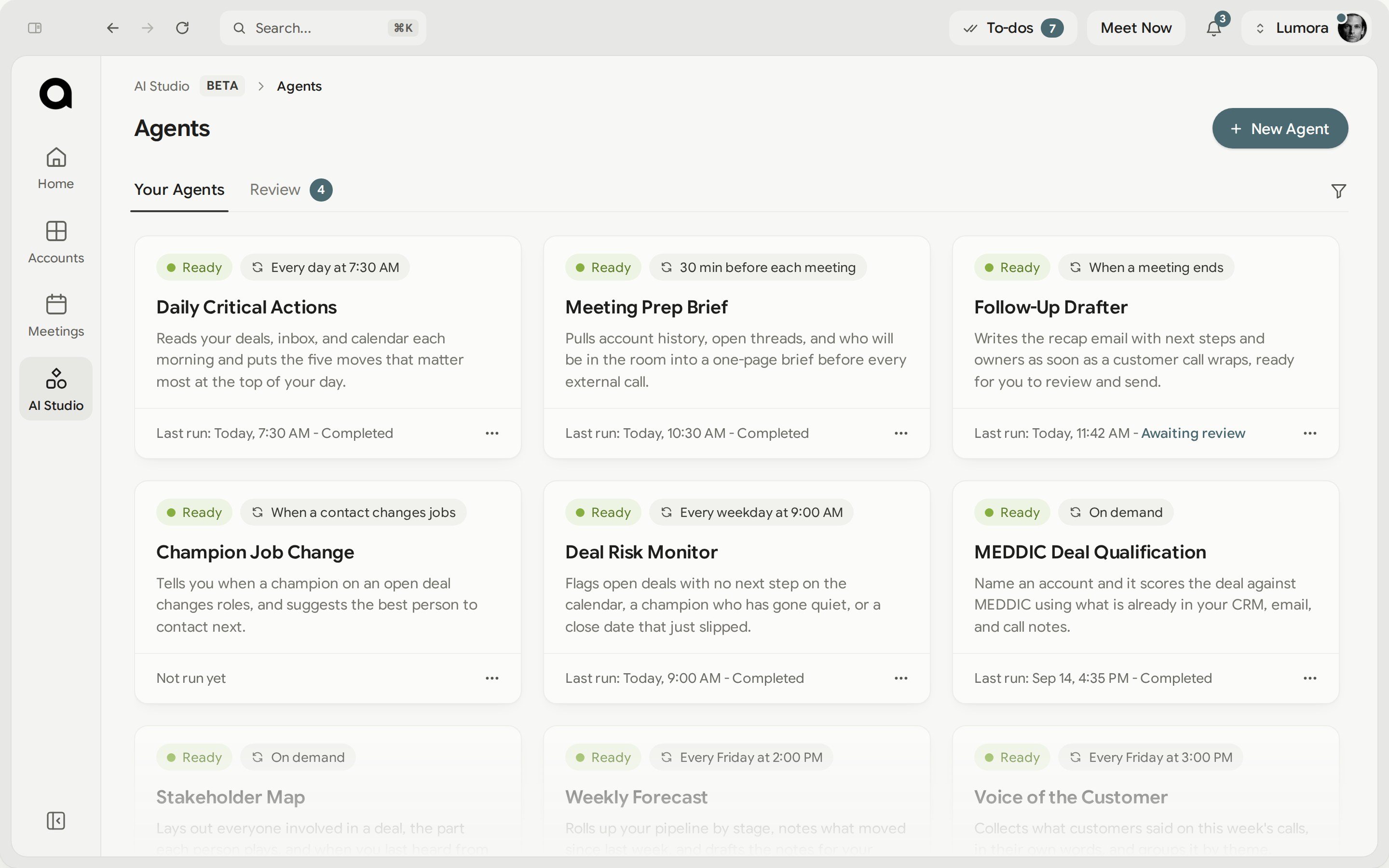Click the Ready status on Deal Risk Monitor
This screenshot has height=868, width=1389.
click(603, 513)
